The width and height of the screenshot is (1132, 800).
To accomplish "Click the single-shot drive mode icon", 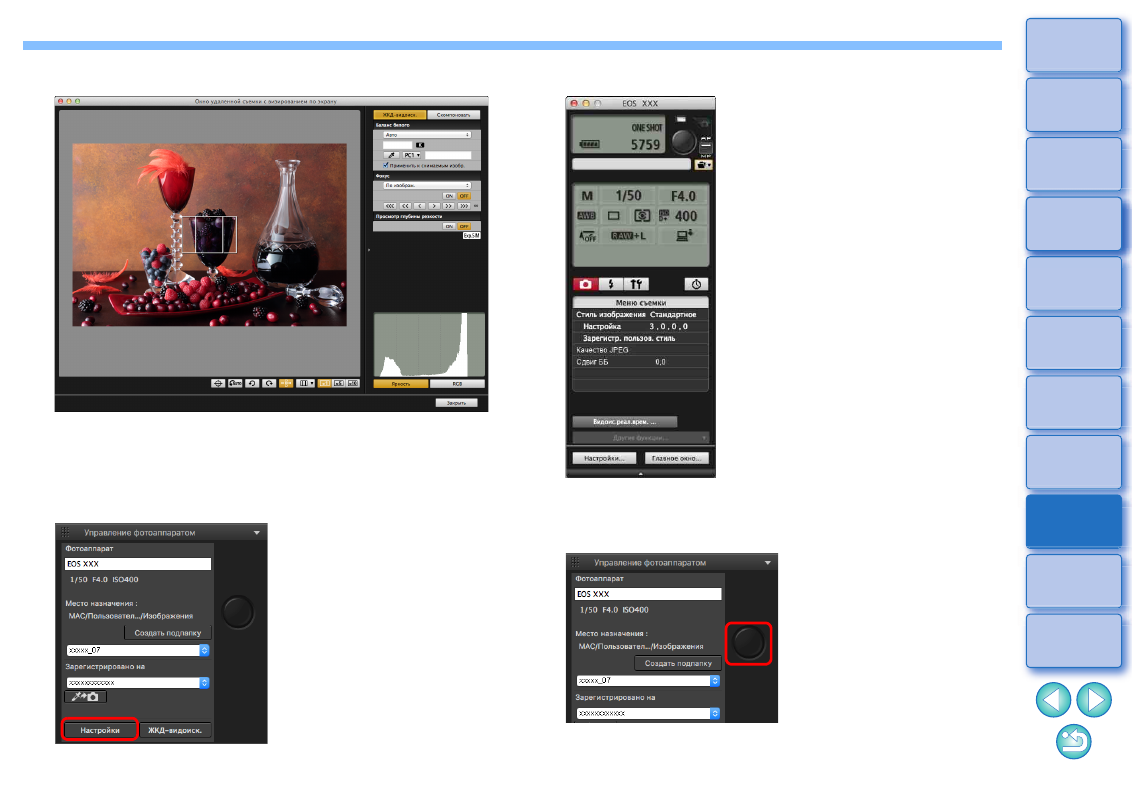I will tap(614, 216).
